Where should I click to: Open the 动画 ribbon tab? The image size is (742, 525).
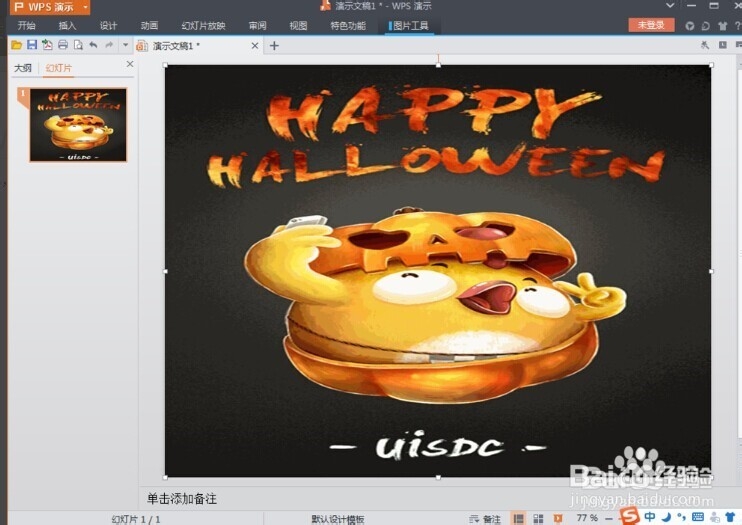tap(149, 26)
